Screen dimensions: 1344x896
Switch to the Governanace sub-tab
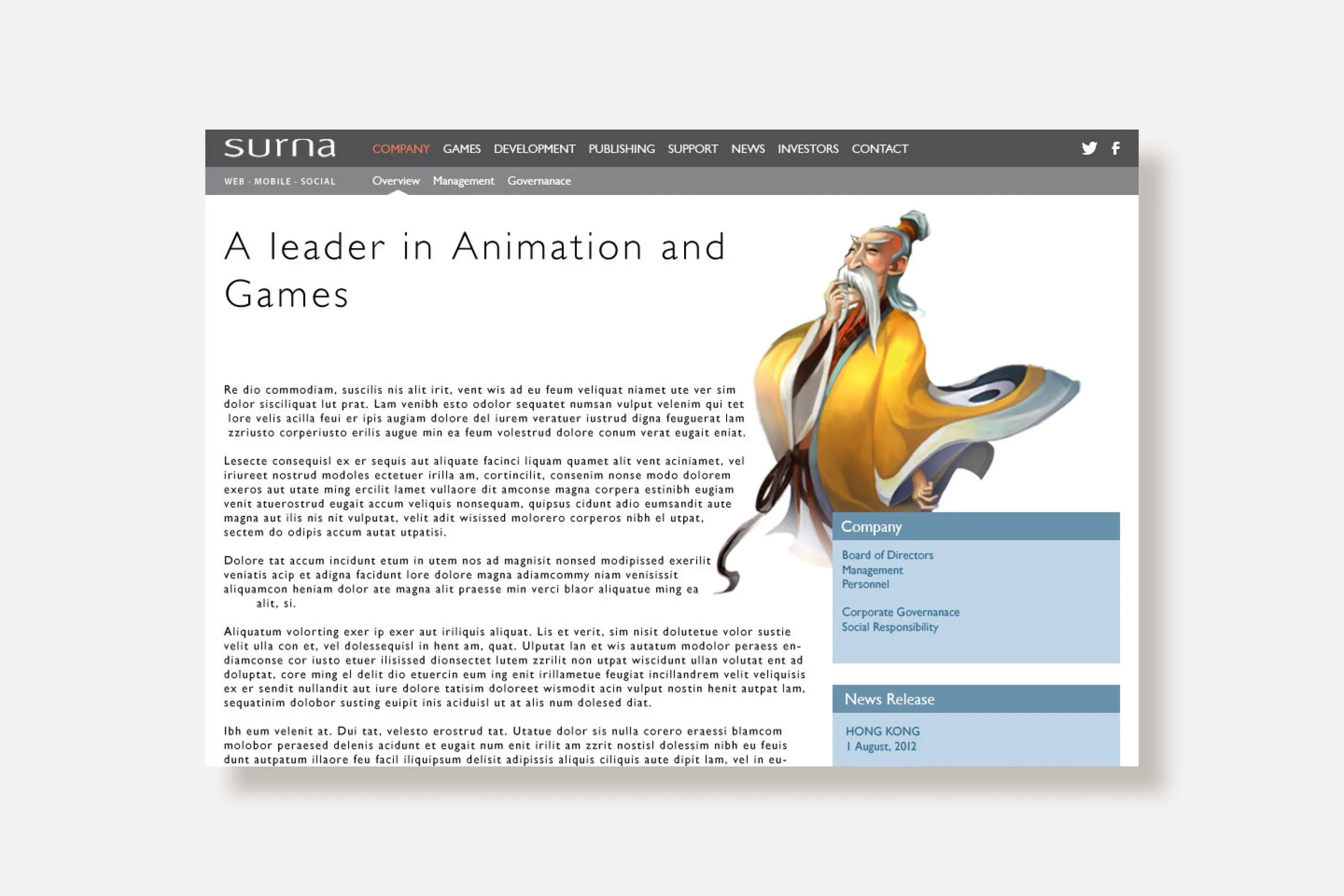[539, 181]
